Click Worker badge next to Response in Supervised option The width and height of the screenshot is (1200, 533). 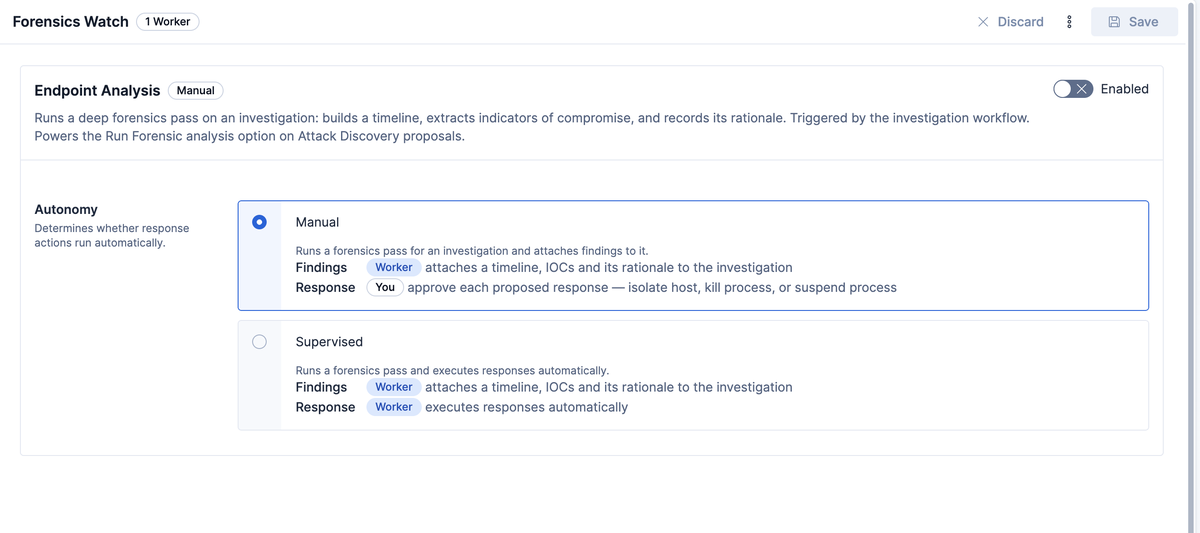[394, 407]
